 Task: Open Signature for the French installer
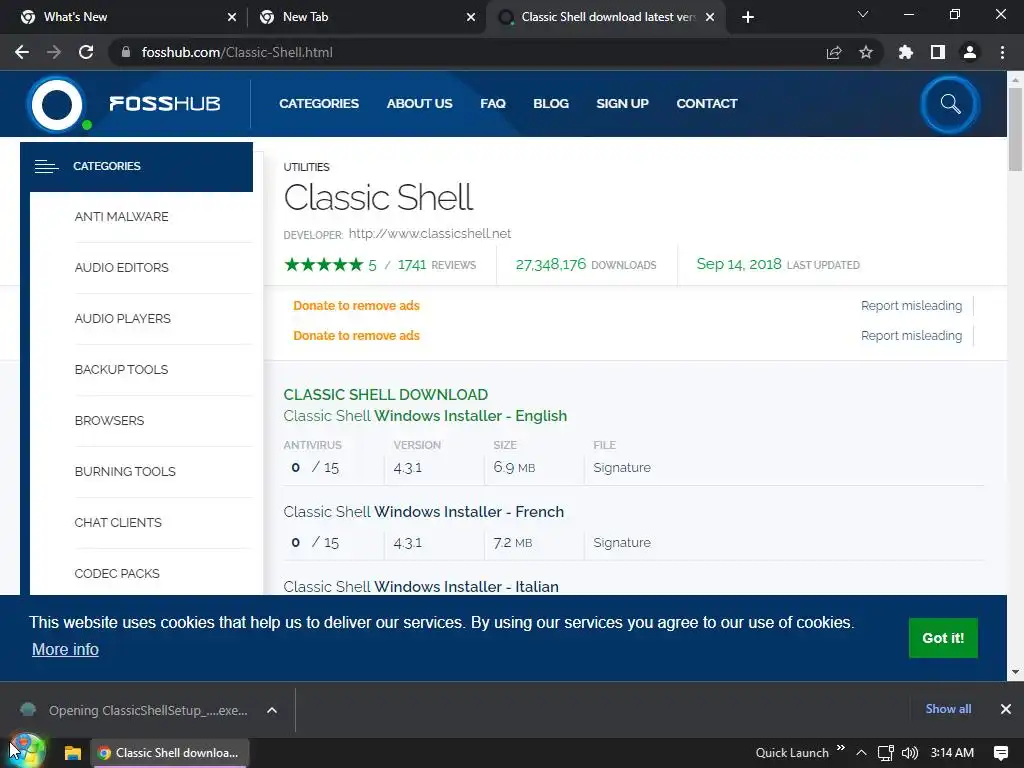[x=622, y=543]
